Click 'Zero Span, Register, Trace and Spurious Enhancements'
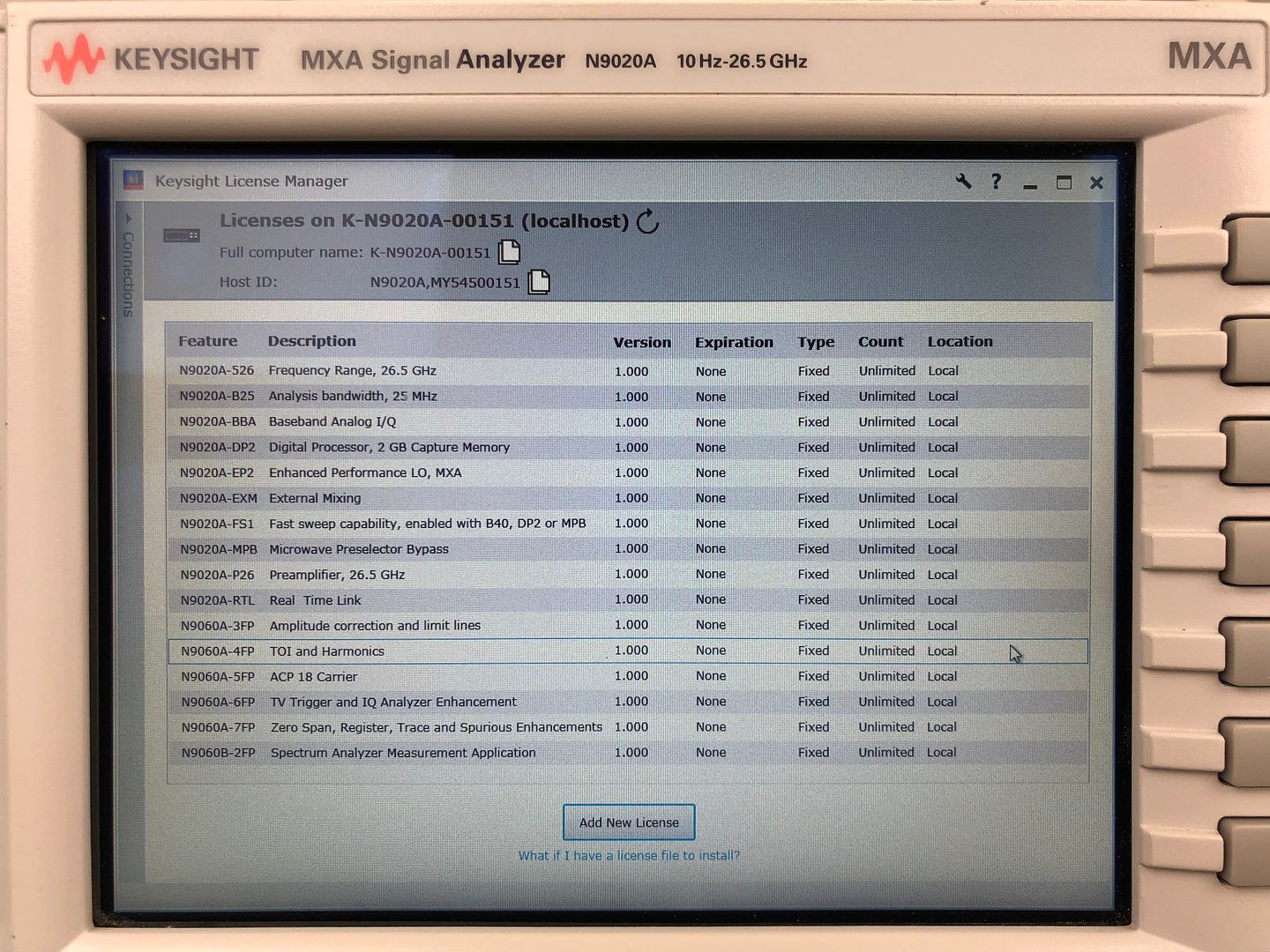This screenshot has height=952, width=1270. pos(437,728)
